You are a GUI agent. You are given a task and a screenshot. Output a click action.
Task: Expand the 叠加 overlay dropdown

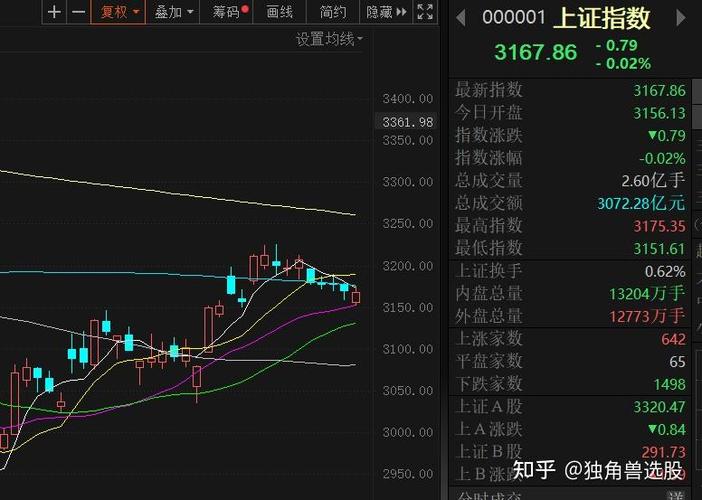[173, 12]
